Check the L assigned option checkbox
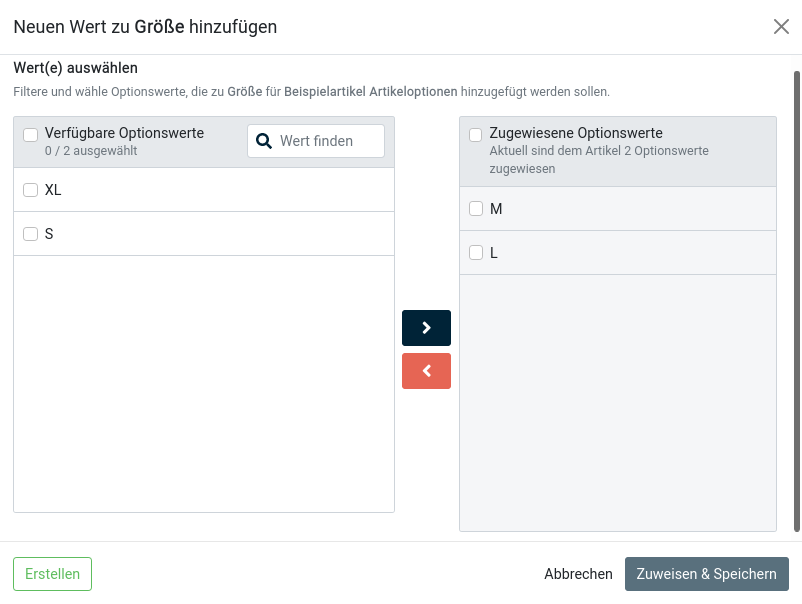Screen dimensions: 802x604 tap(476, 252)
